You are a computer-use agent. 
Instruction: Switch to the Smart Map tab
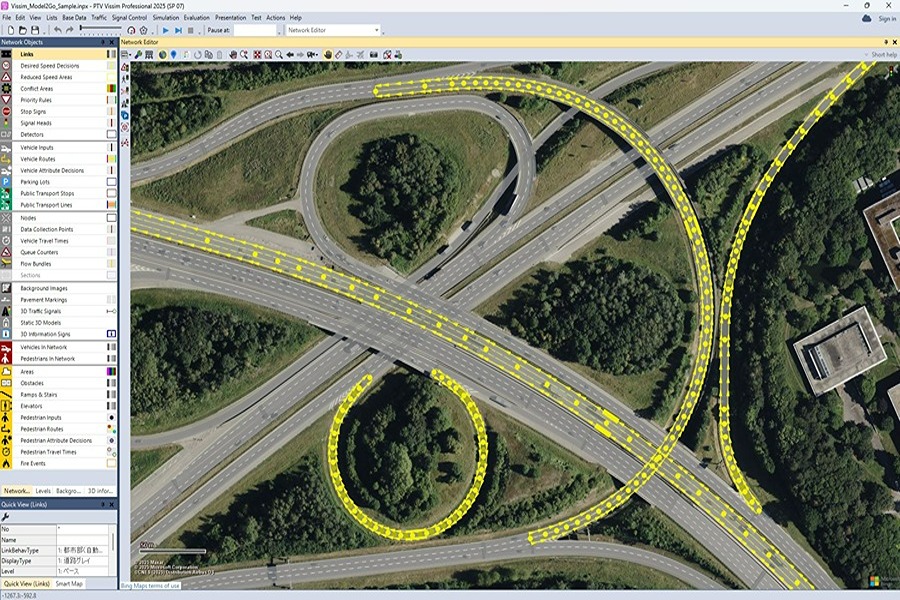[x=69, y=583]
